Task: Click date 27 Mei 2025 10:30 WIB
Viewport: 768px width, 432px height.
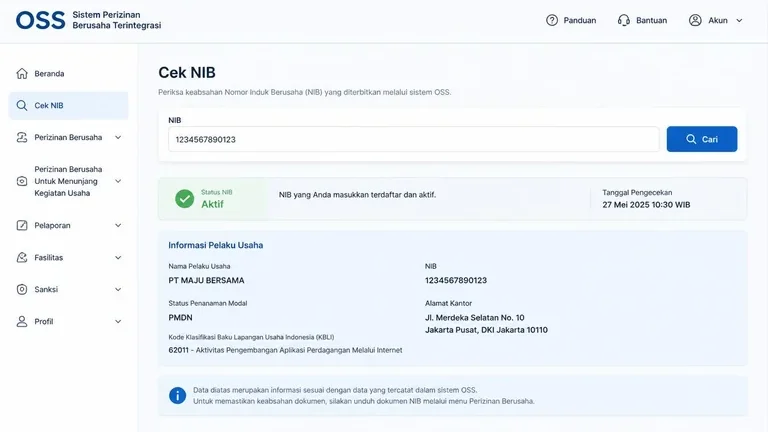Action: (646, 205)
